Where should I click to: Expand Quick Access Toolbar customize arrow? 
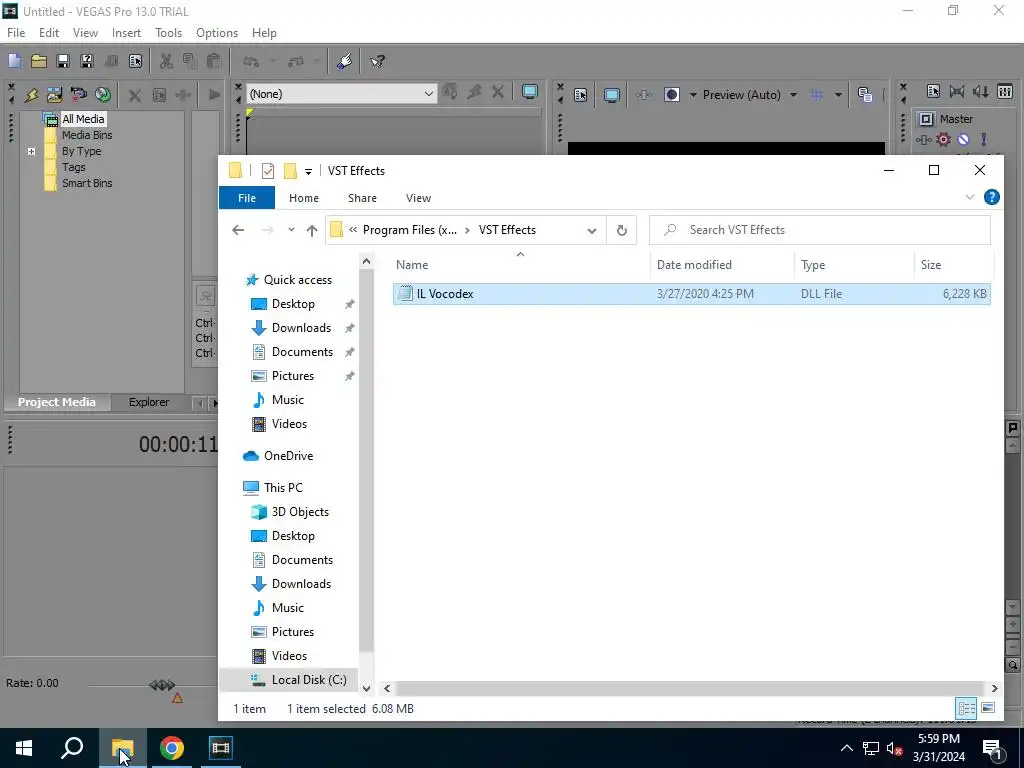tap(308, 172)
